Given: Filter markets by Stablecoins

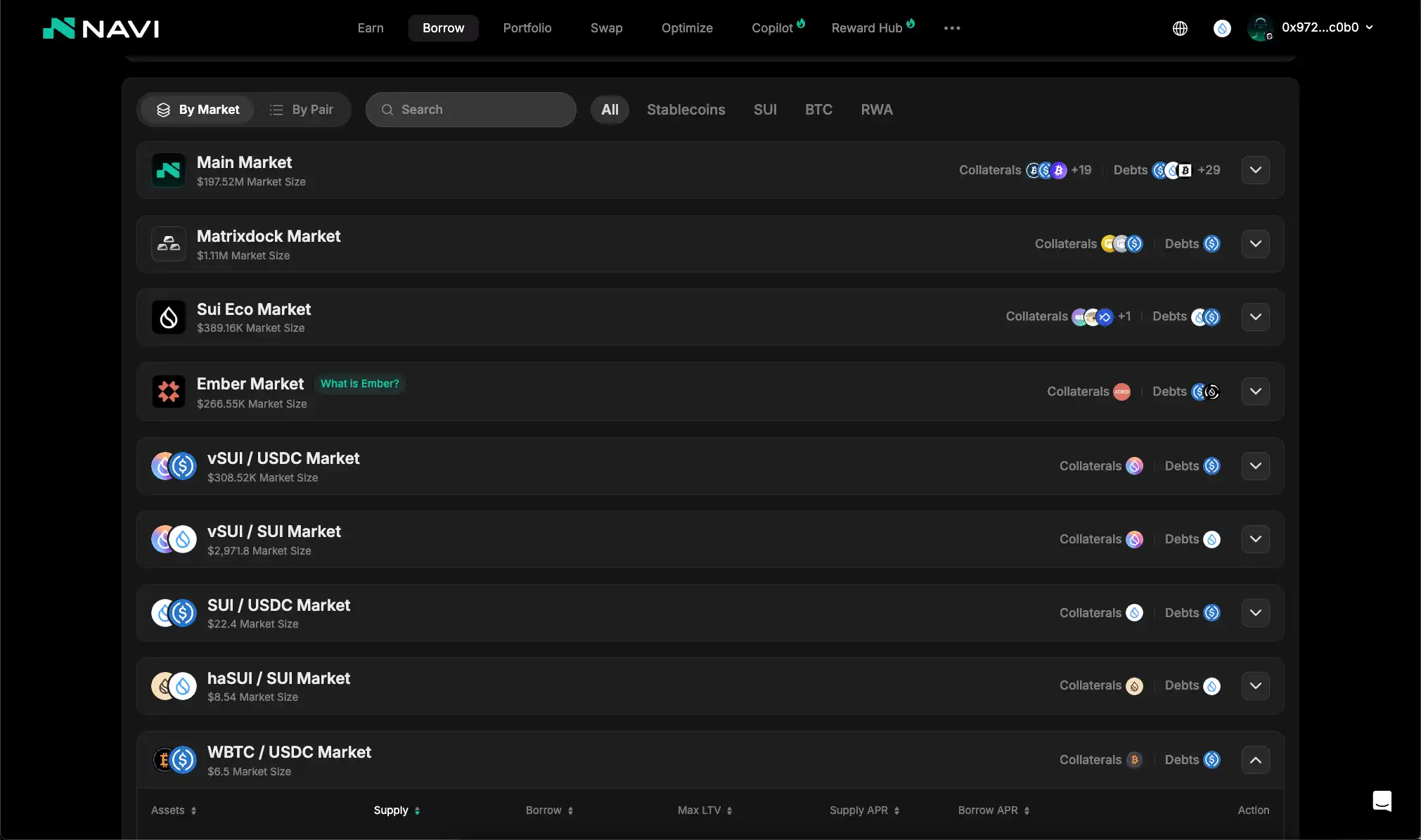Looking at the screenshot, I should tap(686, 110).
